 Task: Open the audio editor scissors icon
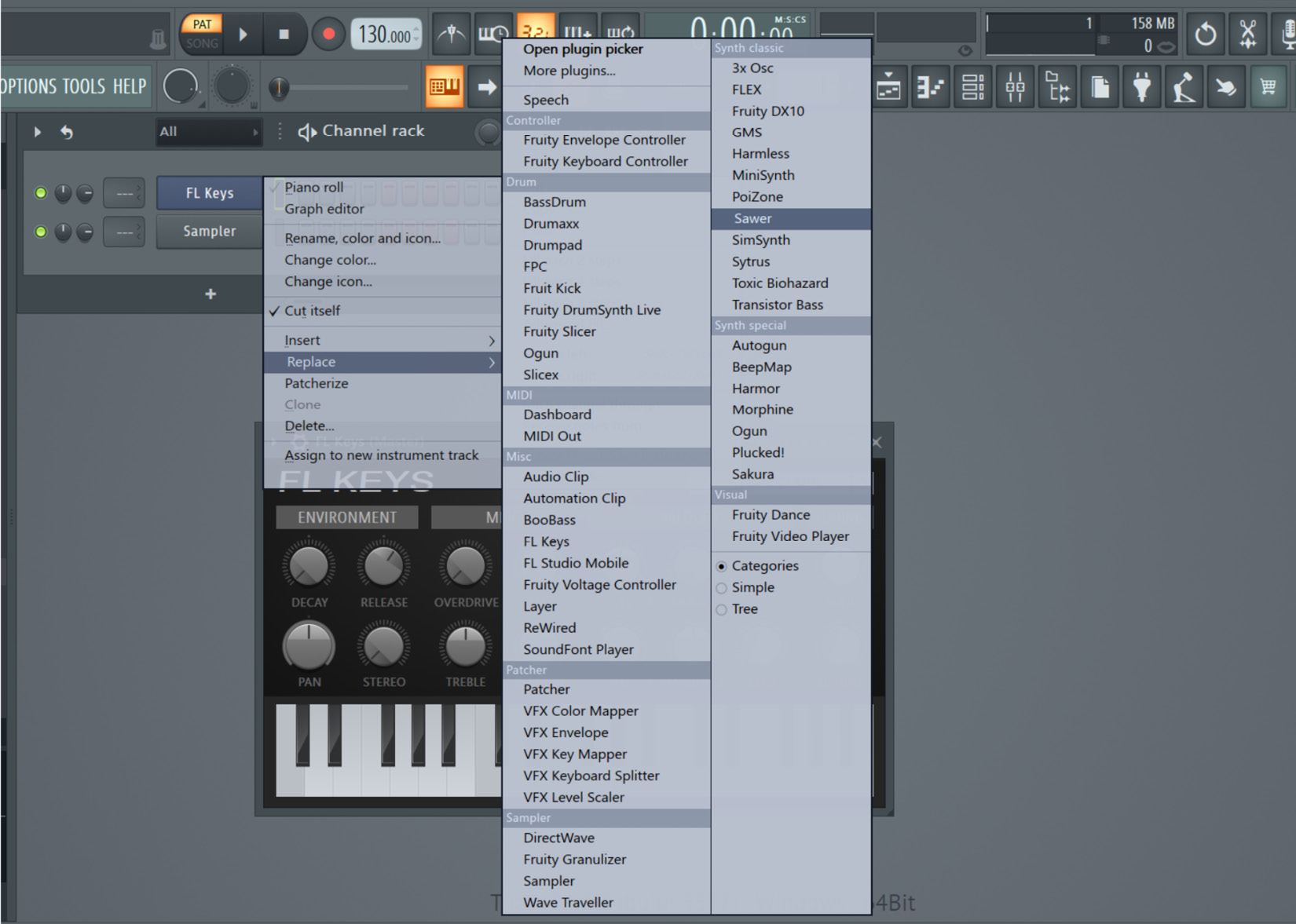point(1247,34)
